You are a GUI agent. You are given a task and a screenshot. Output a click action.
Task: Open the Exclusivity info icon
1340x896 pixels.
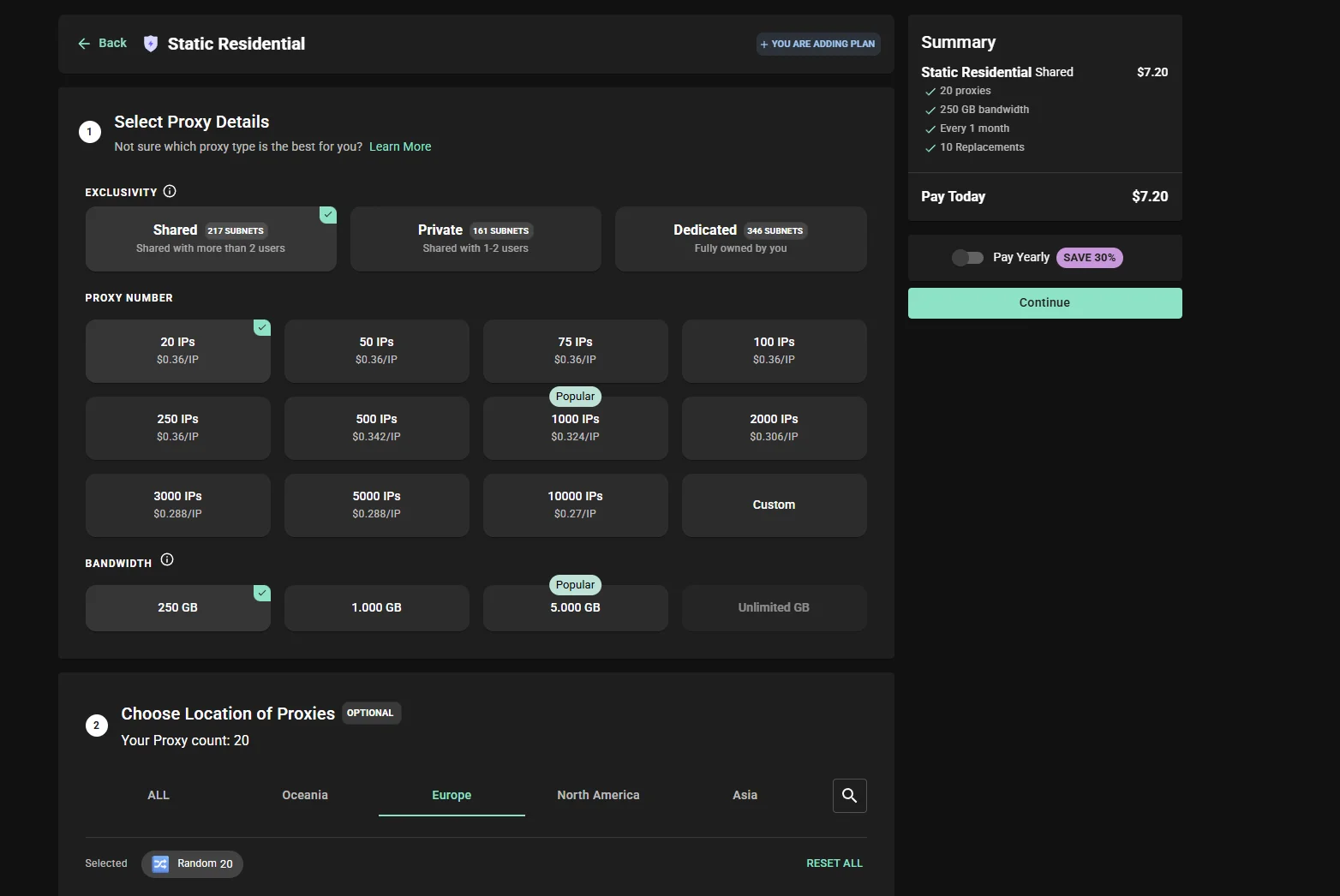pyautogui.click(x=170, y=191)
